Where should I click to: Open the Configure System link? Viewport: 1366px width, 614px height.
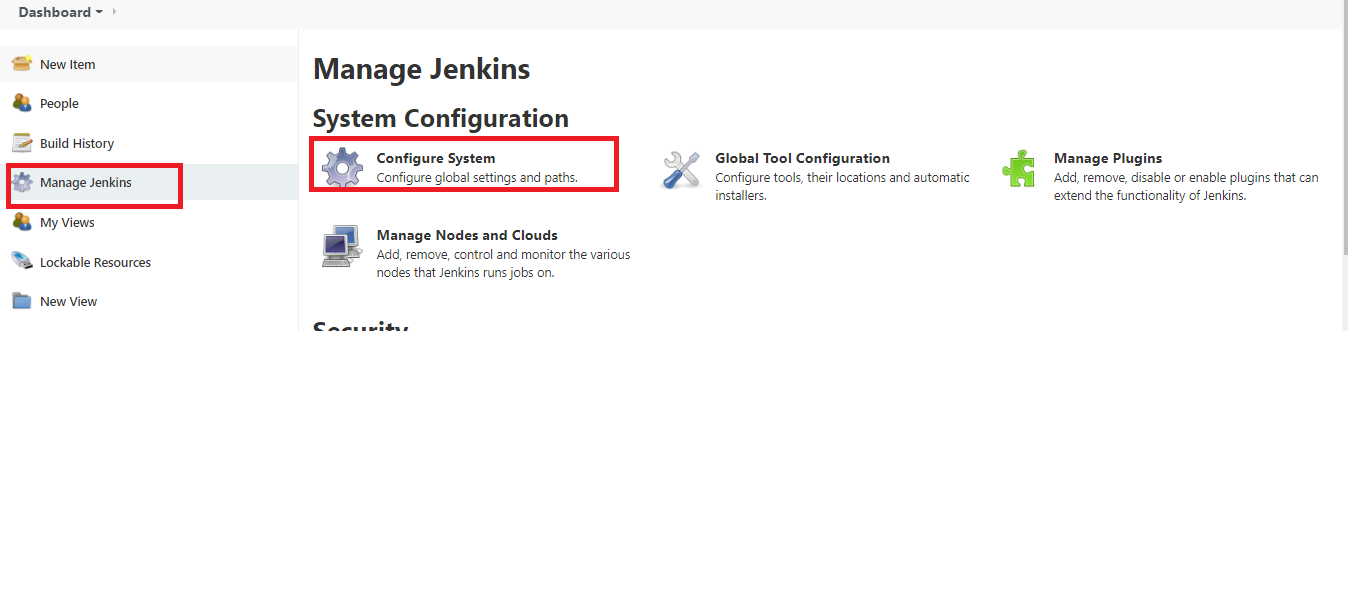[x=436, y=157]
